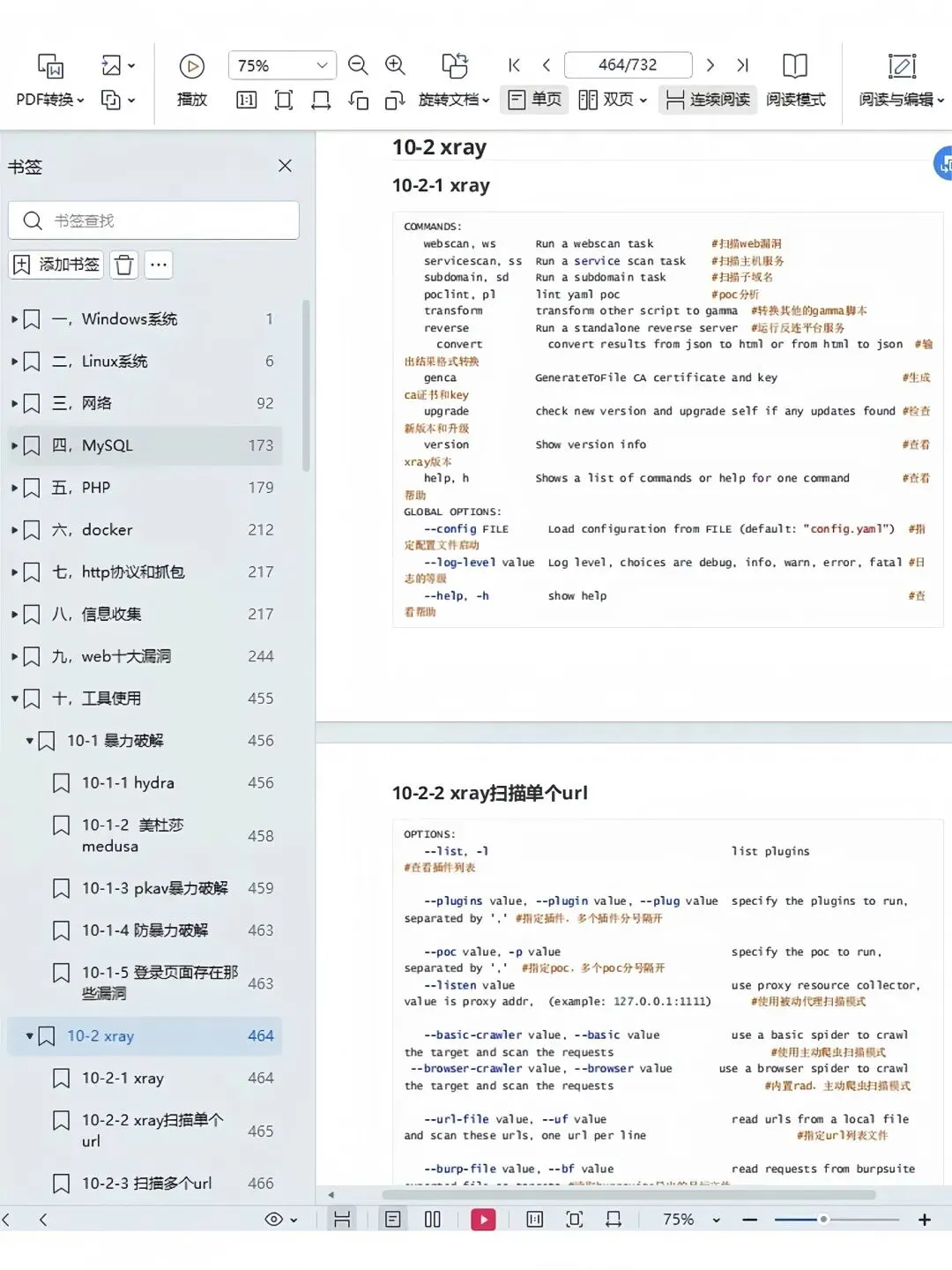This screenshot has width=952, height=1270.
Task: Click the full screen icon in status bar
Action: pos(575,1220)
